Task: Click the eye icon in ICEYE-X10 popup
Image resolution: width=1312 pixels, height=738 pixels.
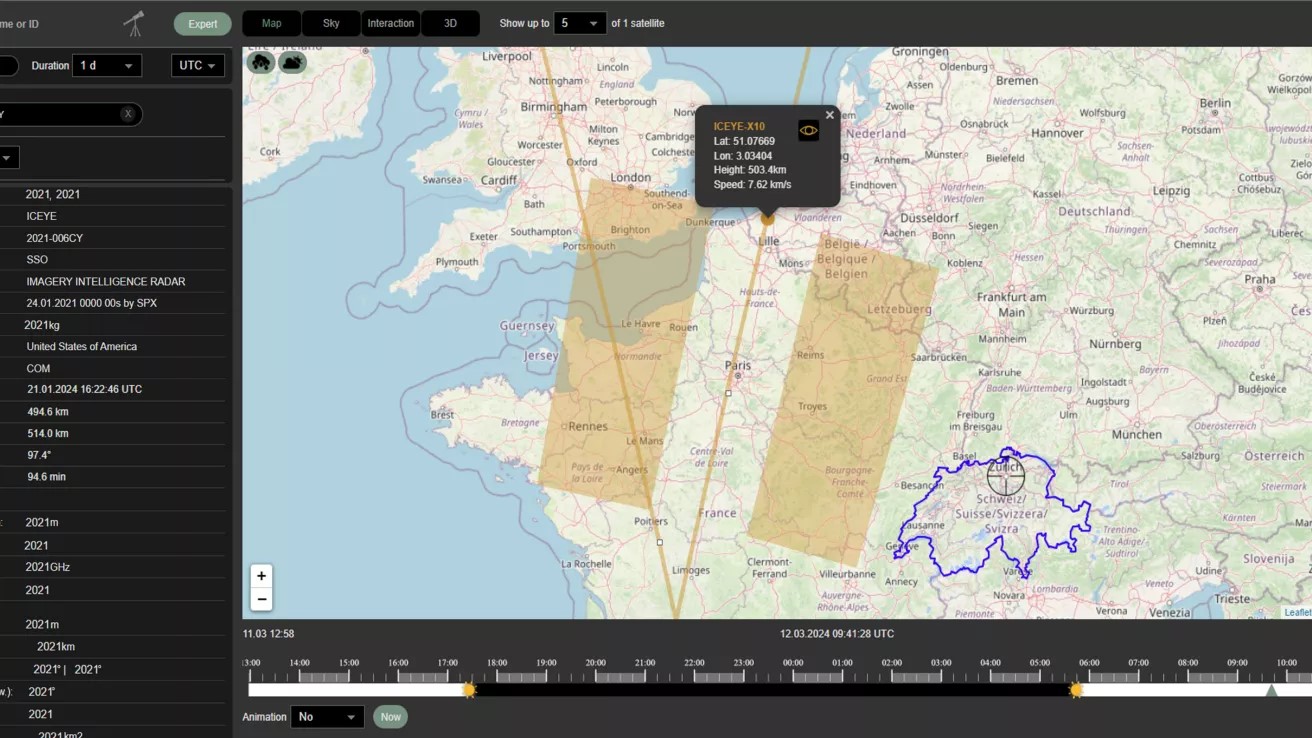Action: tap(808, 130)
